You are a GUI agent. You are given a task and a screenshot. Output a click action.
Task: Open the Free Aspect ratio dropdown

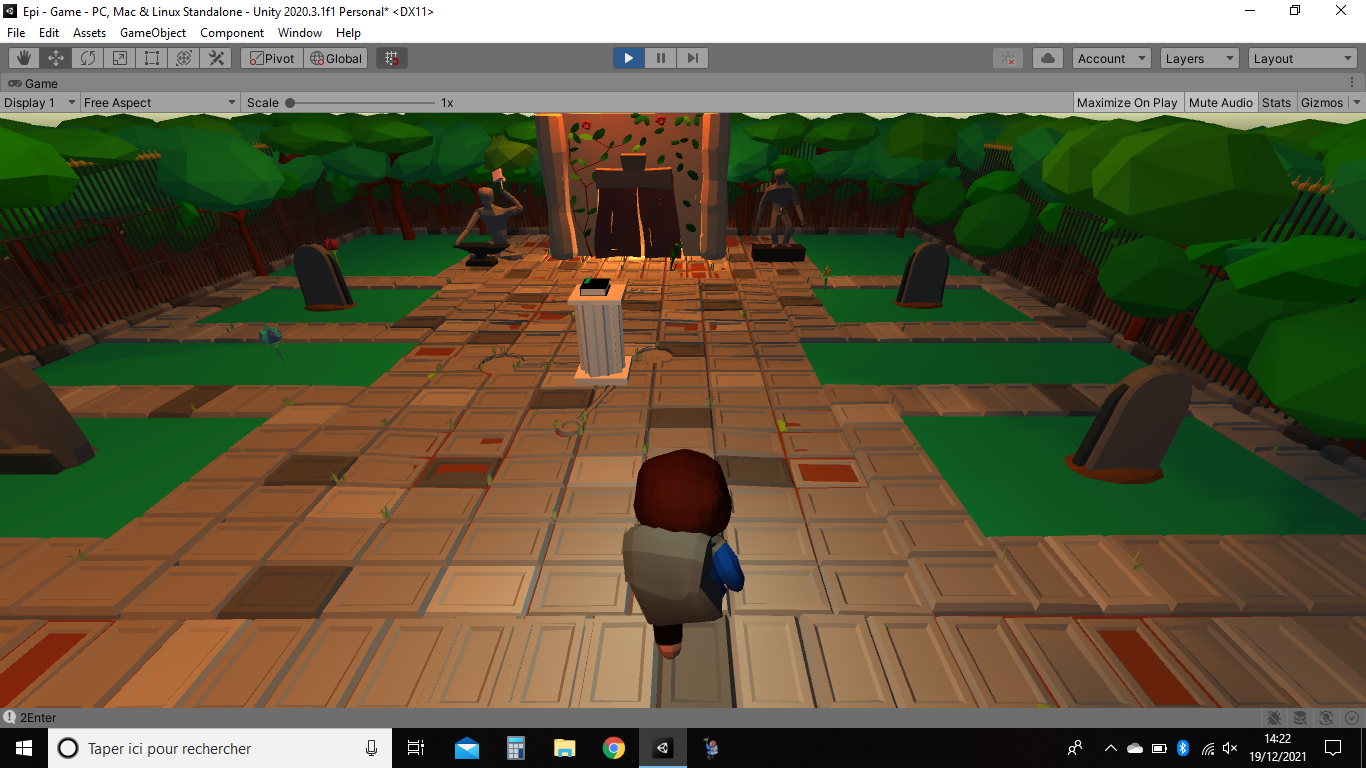pyautogui.click(x=160, y=102)
